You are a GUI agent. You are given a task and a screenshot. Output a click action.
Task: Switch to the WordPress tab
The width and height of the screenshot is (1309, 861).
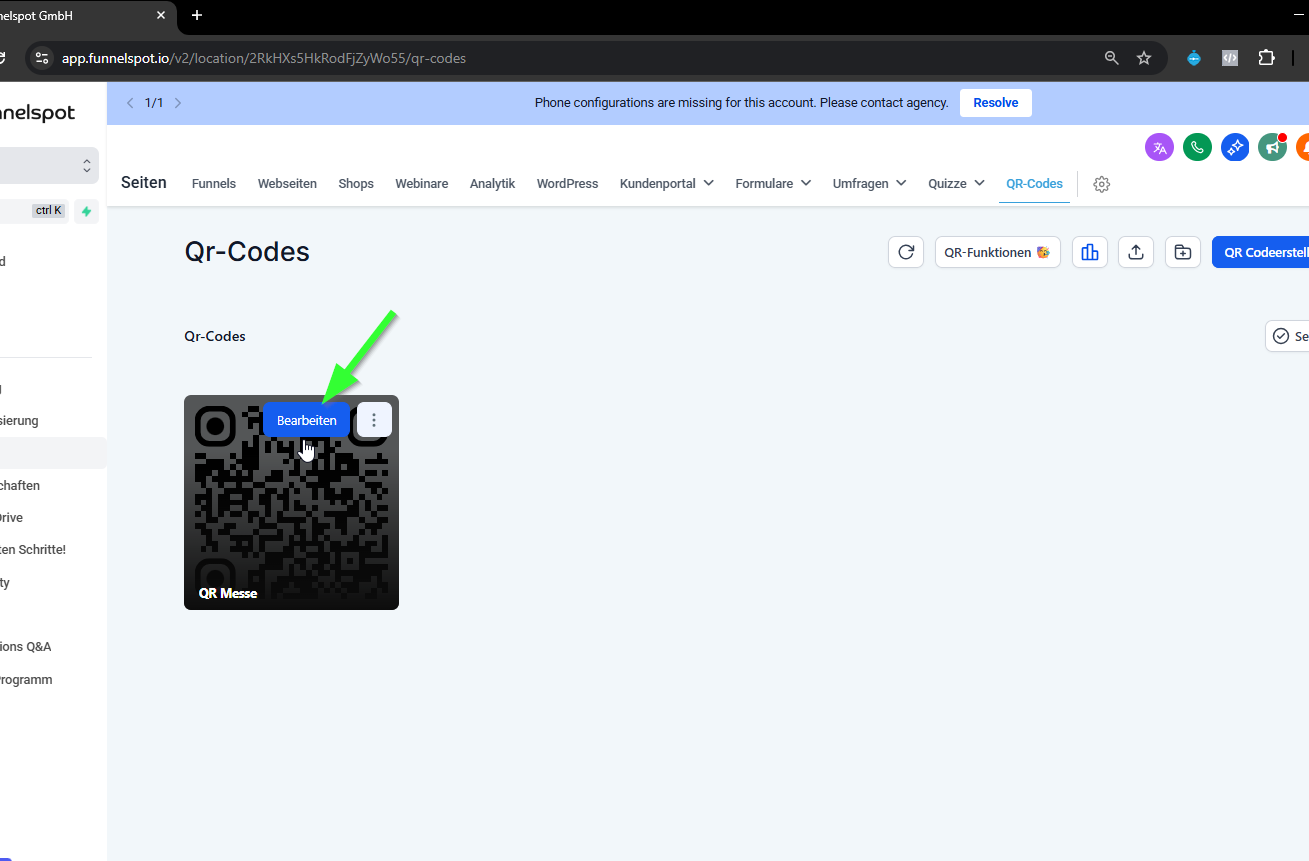(567, 184)
